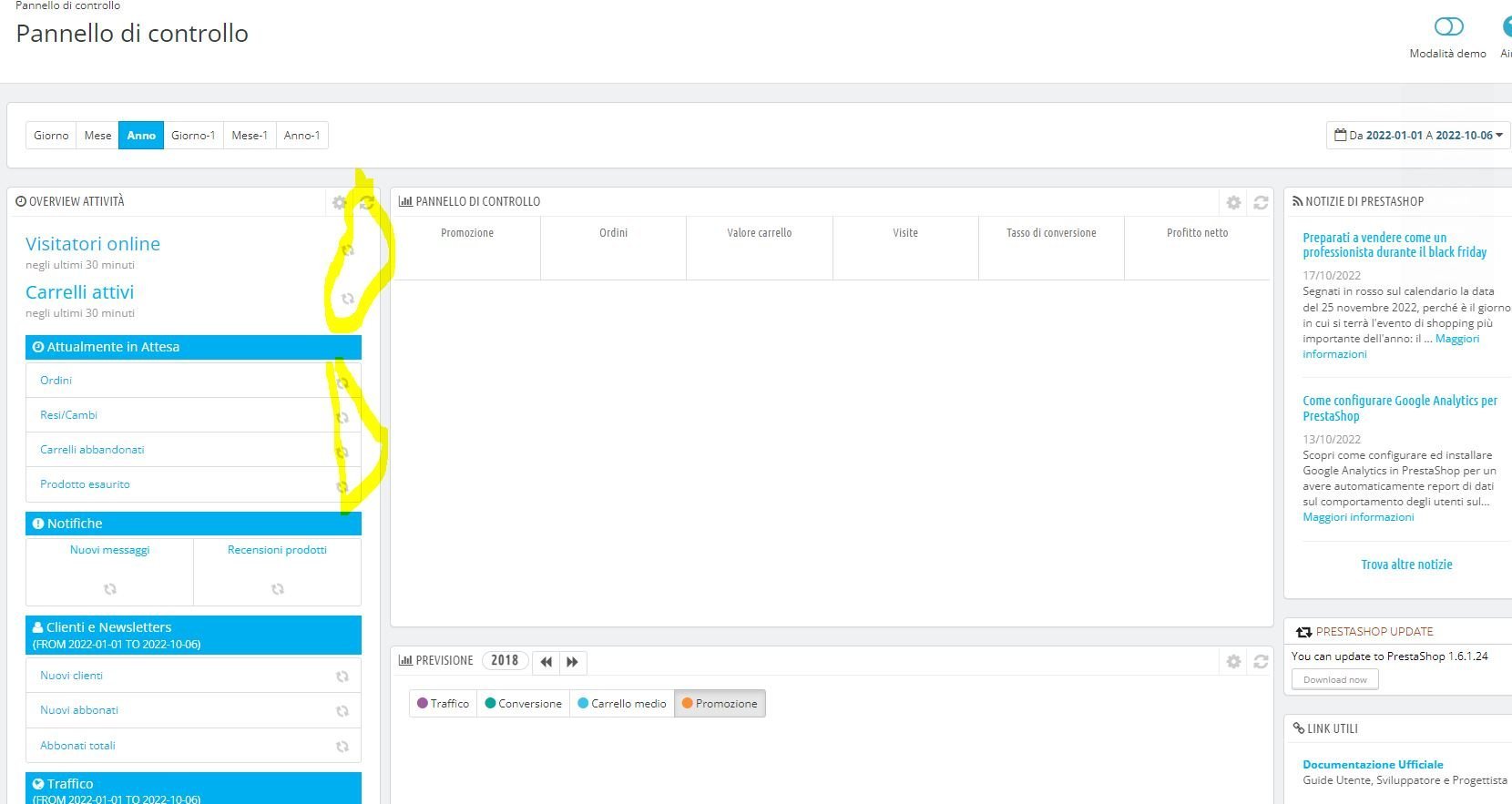
Task: Click Trova altre notizie link
Action: (x=1406, y=565)
